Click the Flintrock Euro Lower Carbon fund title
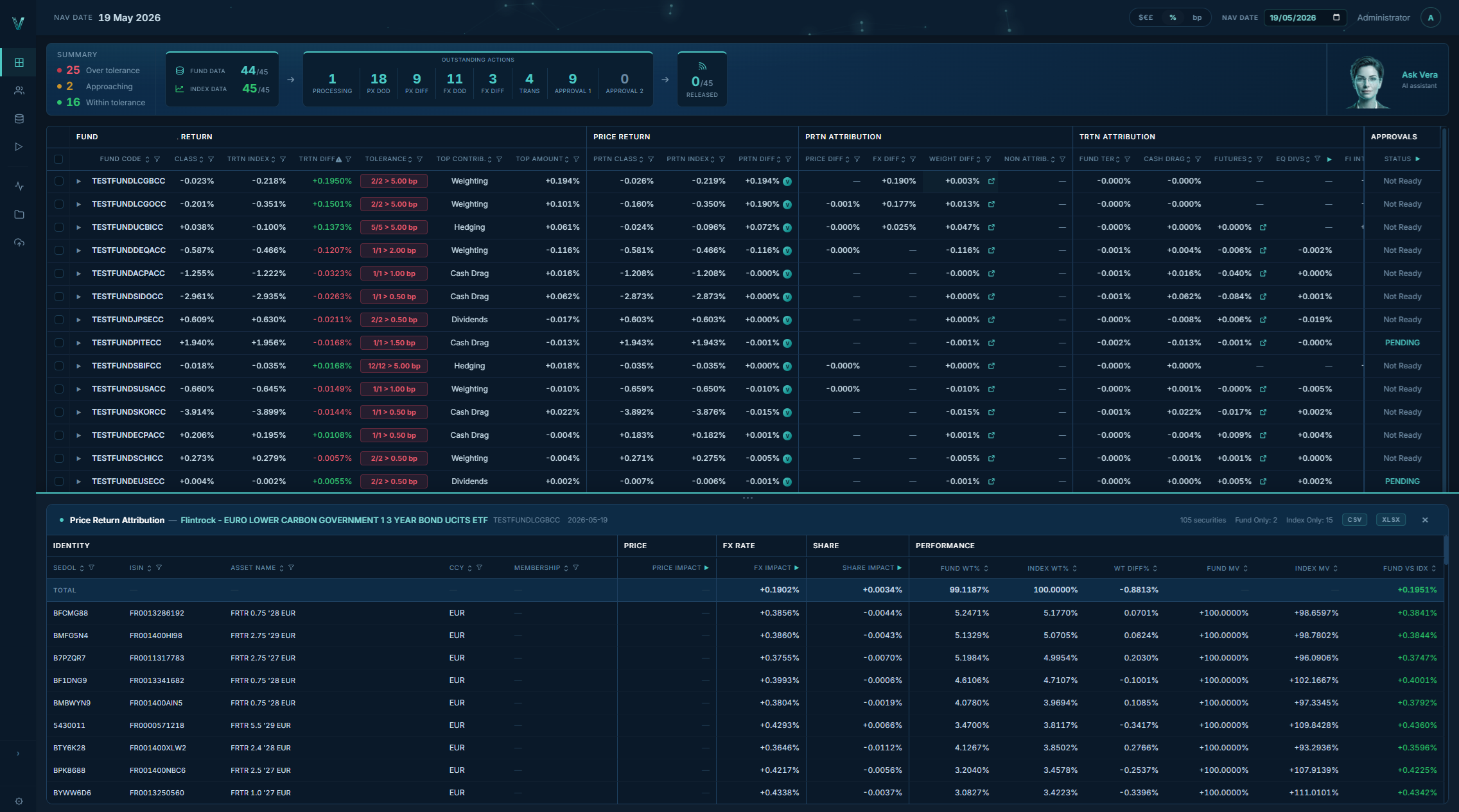The width and height of the screenshot is (1459, 812). [334, 520]
